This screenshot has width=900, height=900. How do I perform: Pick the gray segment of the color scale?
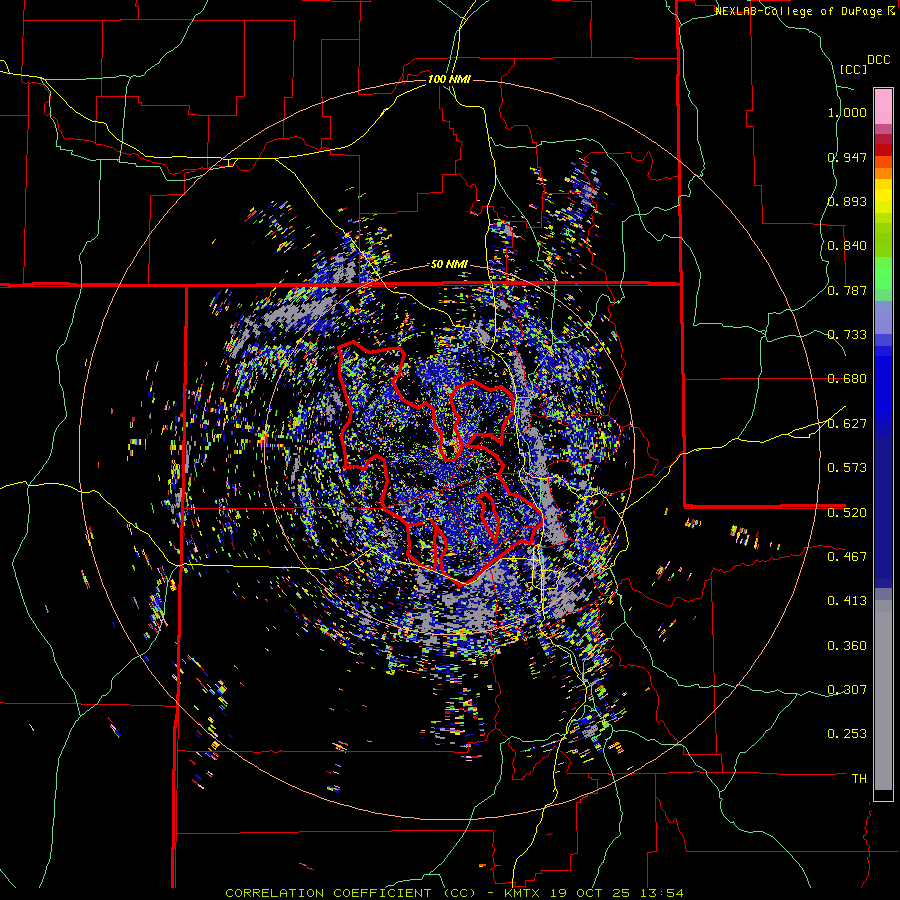click(883, 695)
